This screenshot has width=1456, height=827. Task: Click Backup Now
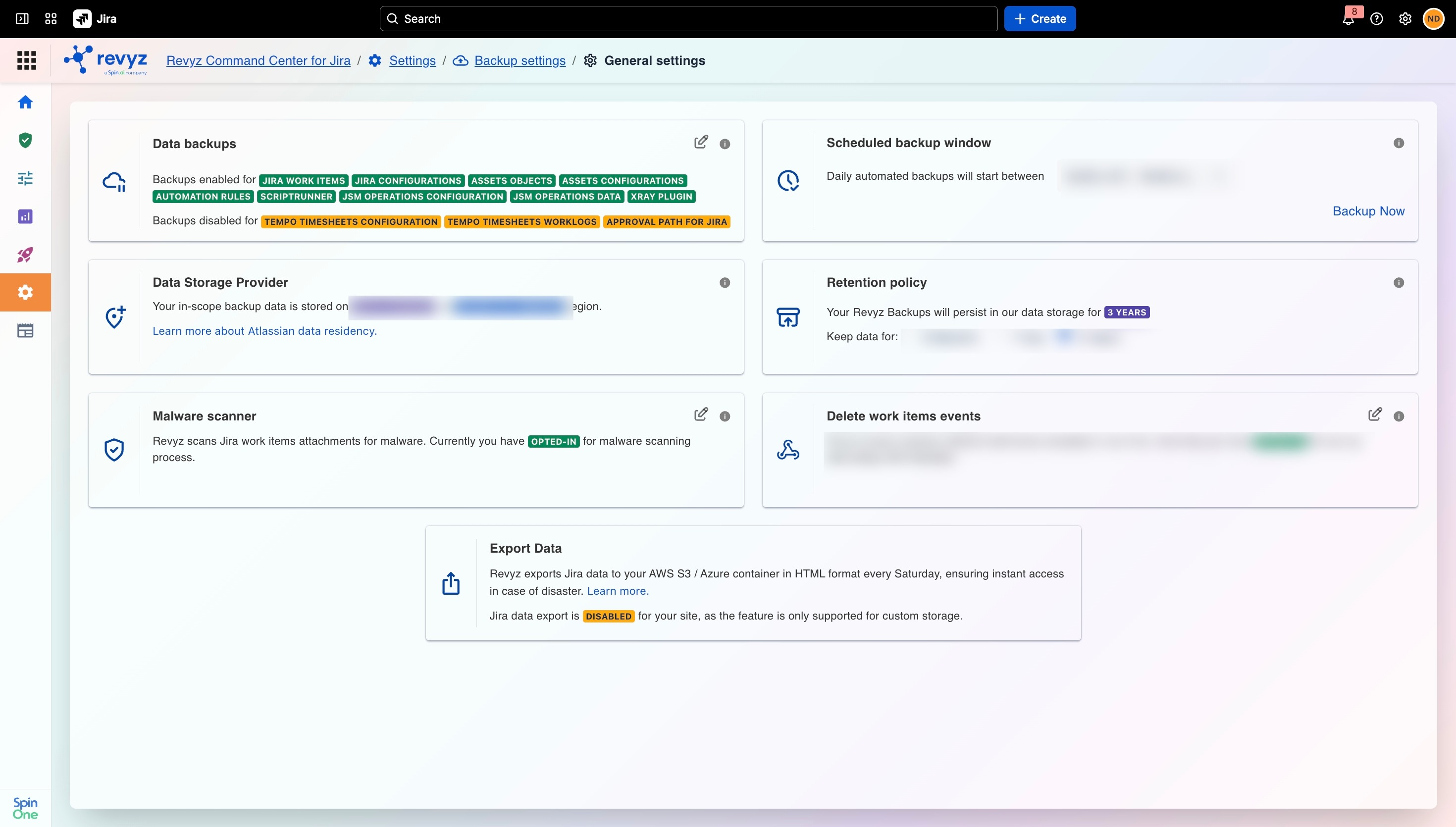[1368, 211]
